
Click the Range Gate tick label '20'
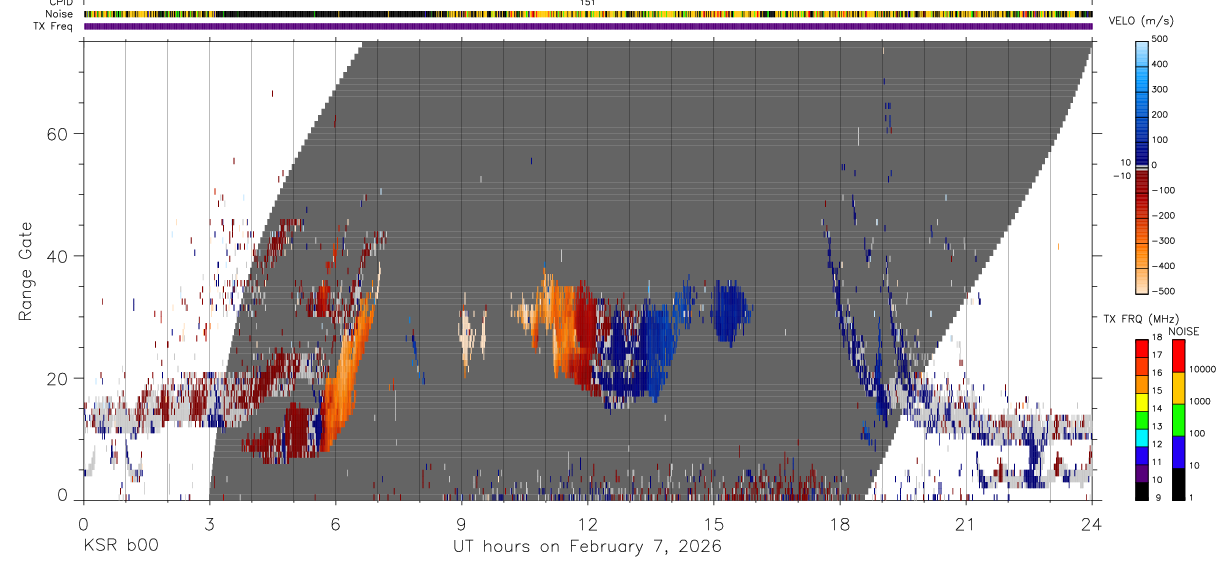tap(59, 379)
